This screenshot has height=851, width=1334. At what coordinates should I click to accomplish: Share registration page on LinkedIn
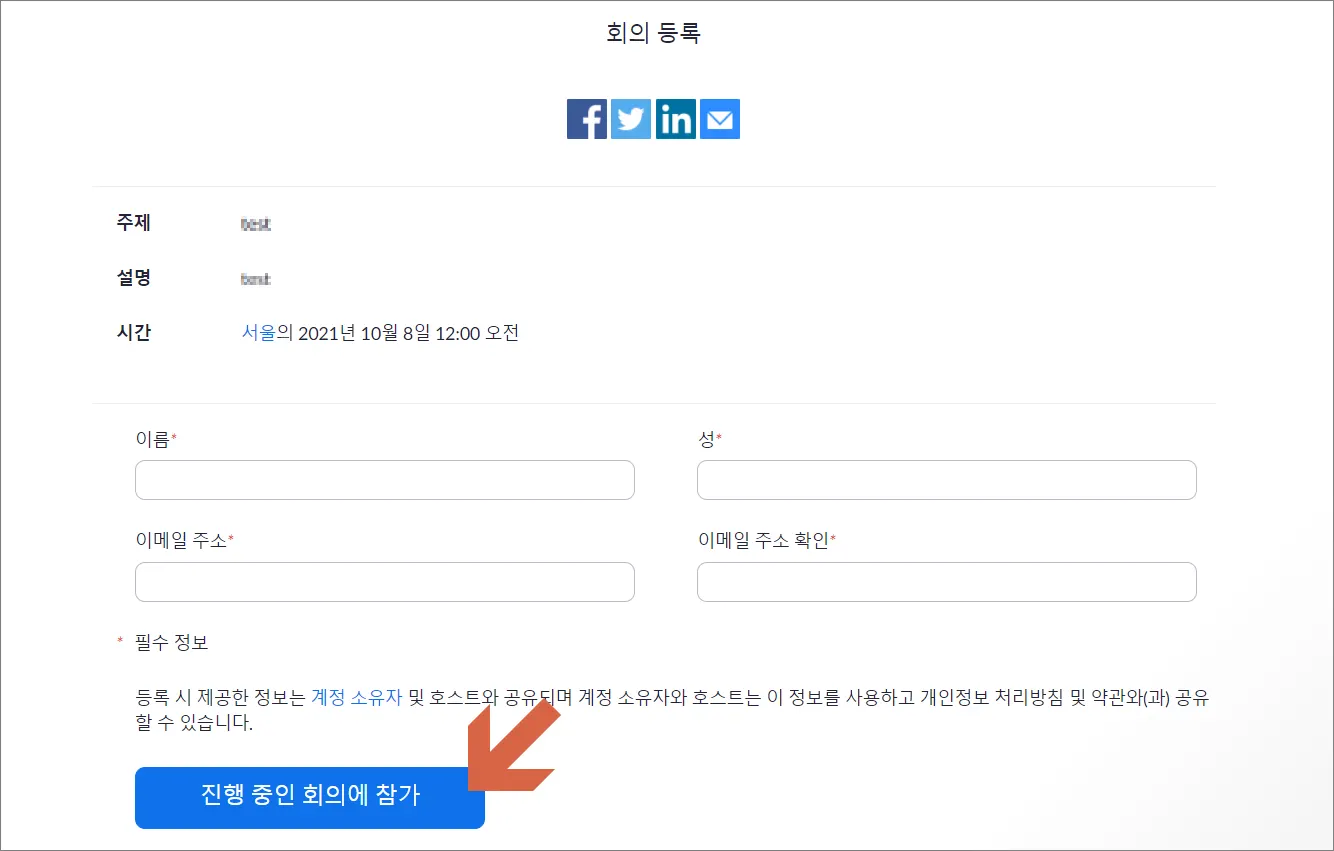[x=676, y=119]
